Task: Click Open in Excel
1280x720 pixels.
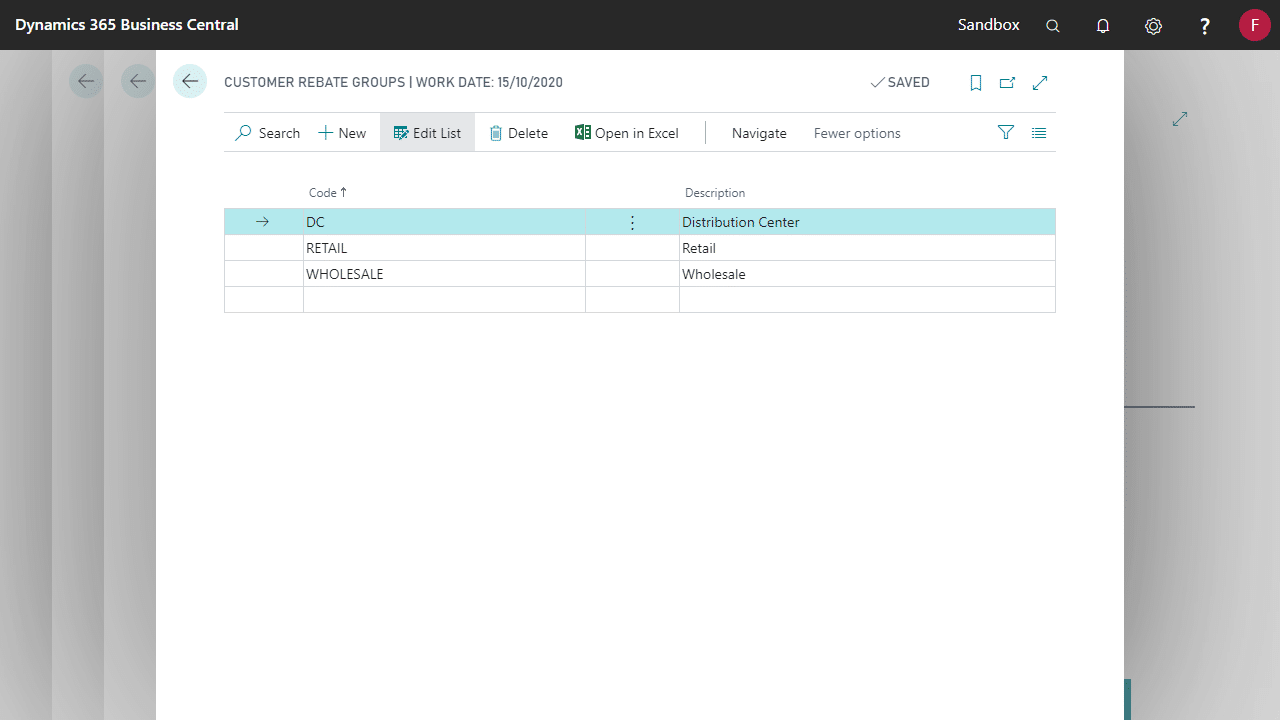Action: pyautogui.click(x=627, y=133)
